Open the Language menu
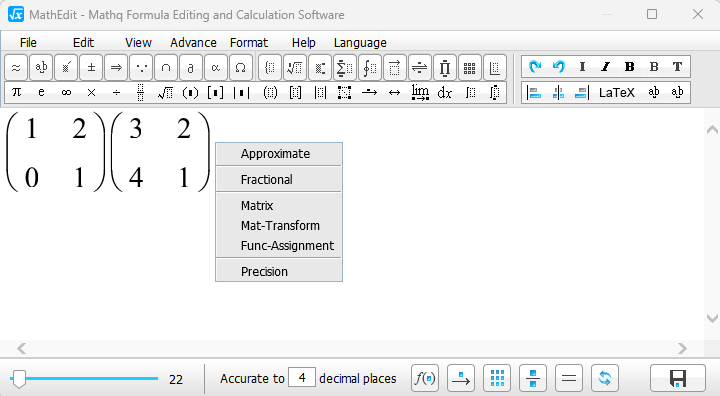 click(x=360, y=43)
